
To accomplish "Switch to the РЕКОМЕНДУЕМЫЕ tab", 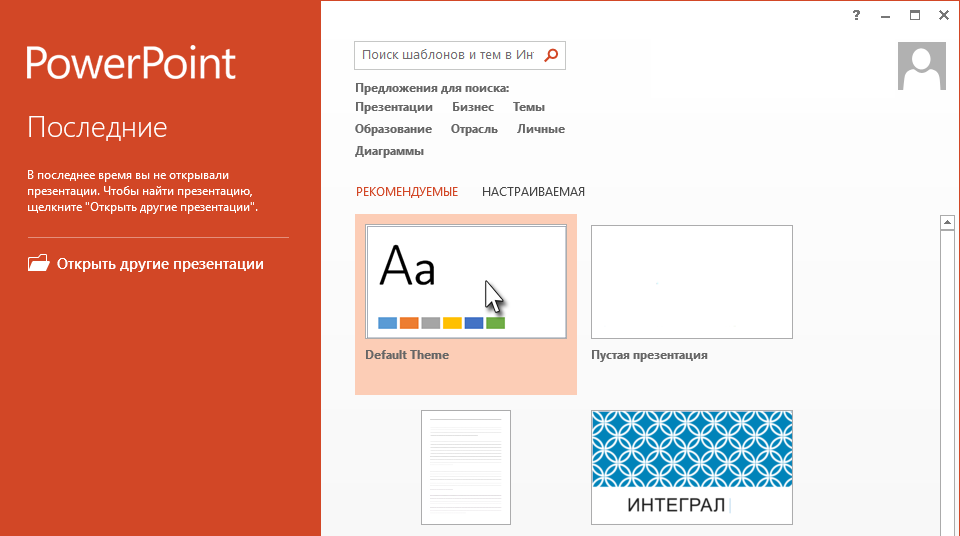I will click(407, 192).
